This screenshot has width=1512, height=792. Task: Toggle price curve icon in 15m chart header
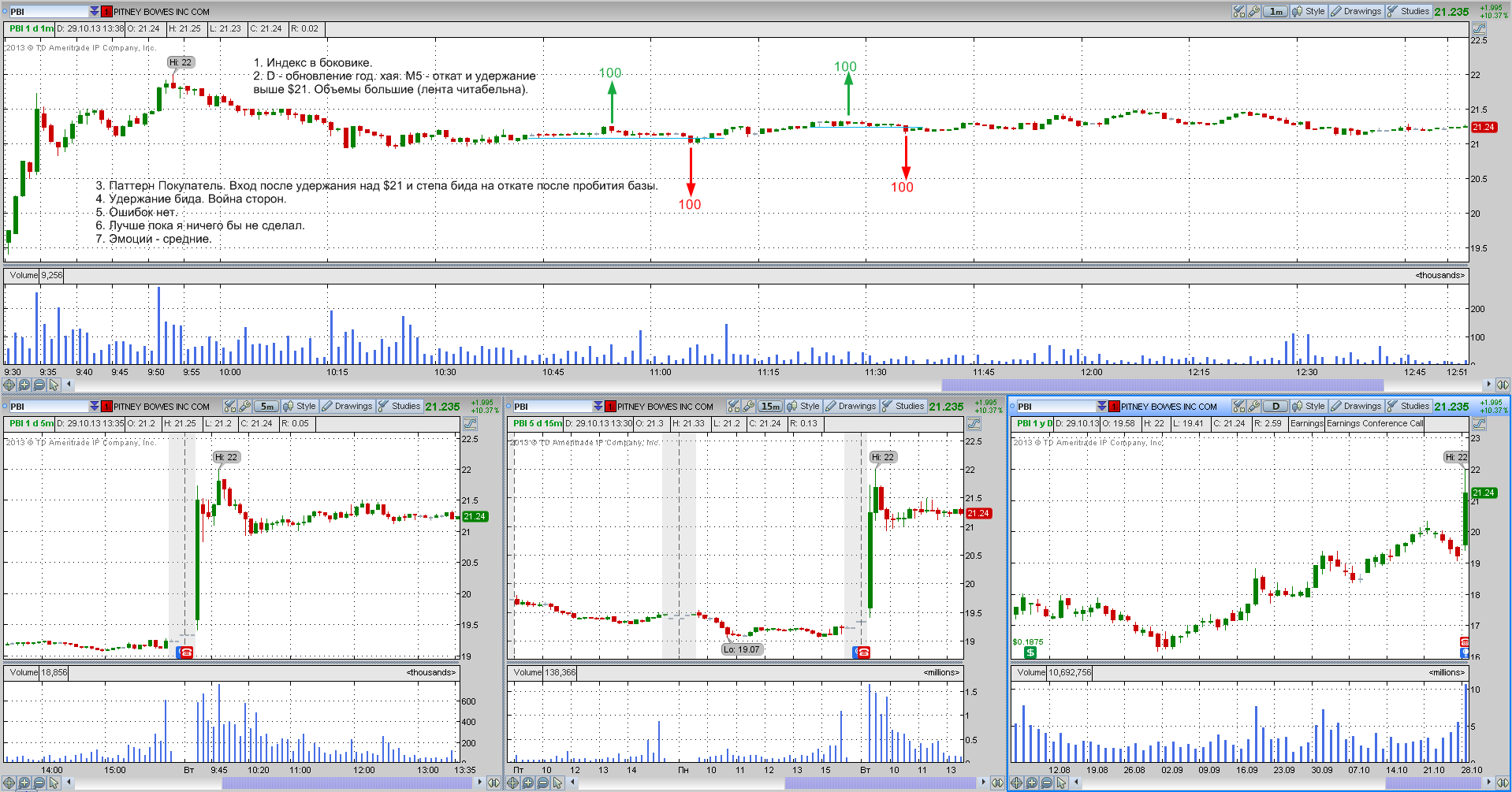(x=974, y=423)
